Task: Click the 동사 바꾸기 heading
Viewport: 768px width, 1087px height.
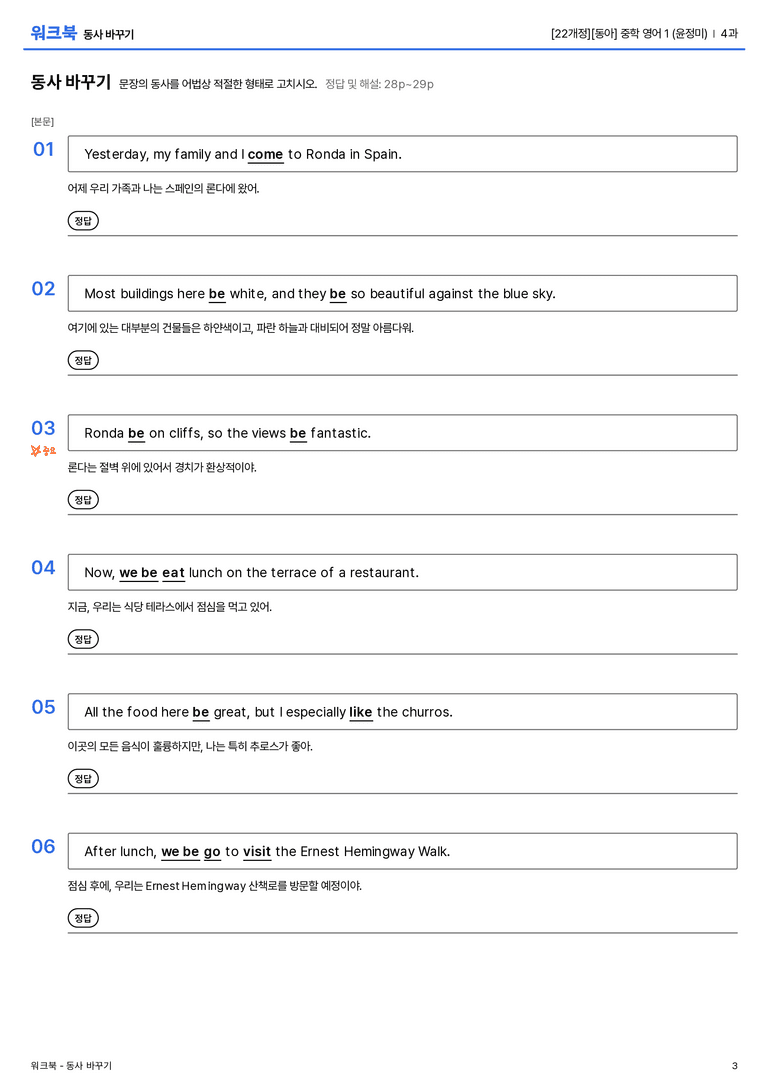Action: pos(71,82)
